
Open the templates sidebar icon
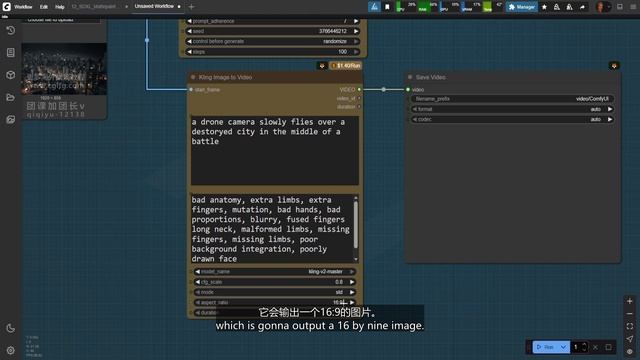click(x=11, y=119)
